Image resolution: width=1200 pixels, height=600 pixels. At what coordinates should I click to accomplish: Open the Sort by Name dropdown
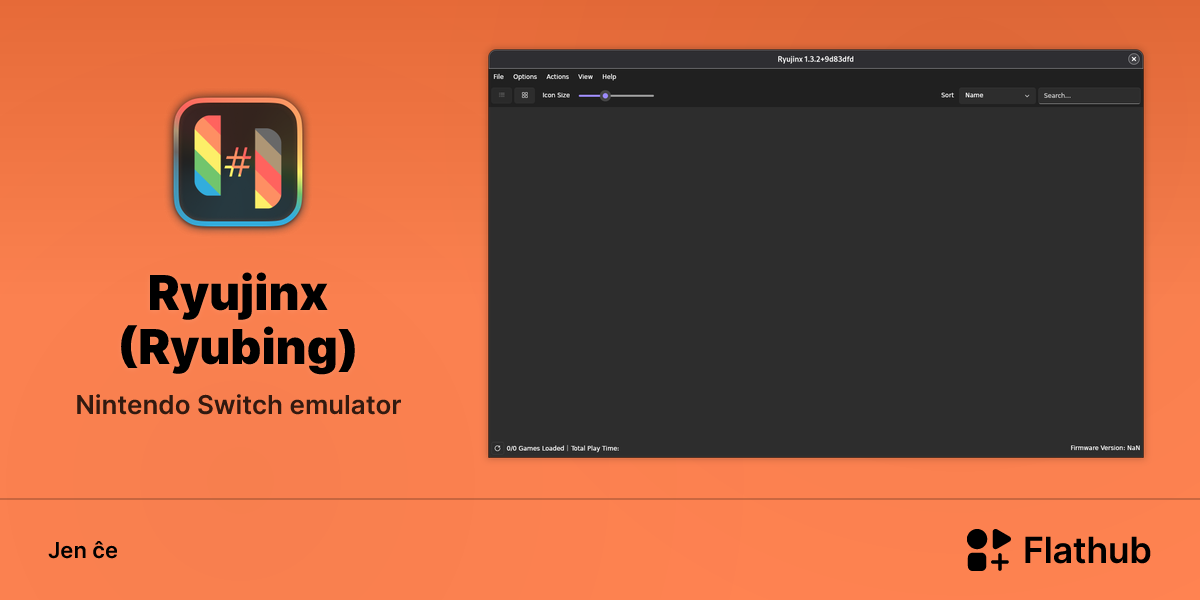point(997,95)
